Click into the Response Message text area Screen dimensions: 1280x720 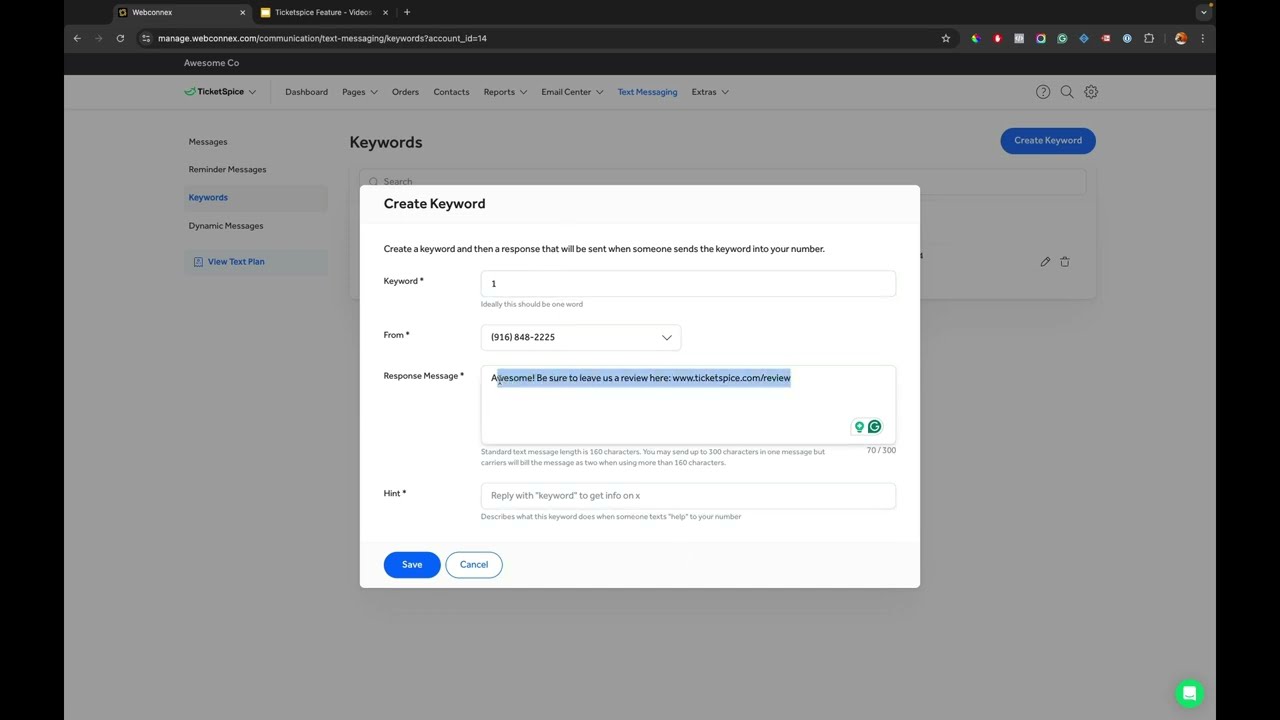click(688, 405)
